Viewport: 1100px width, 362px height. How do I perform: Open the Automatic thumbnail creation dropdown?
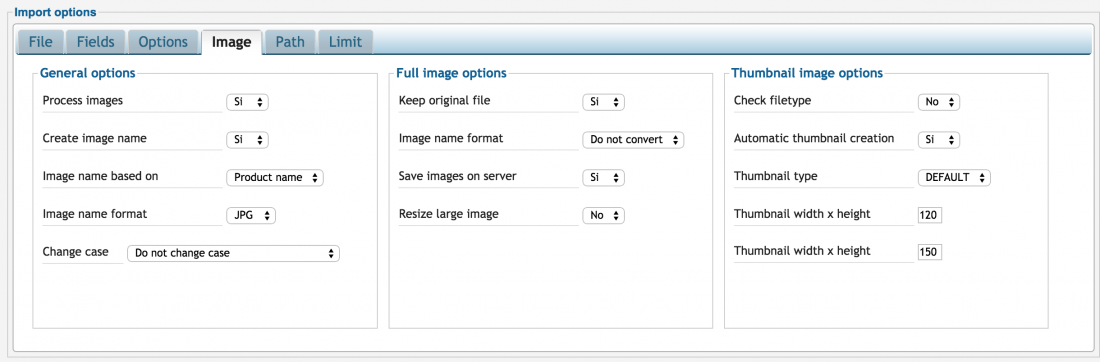[x=939, y=140]
